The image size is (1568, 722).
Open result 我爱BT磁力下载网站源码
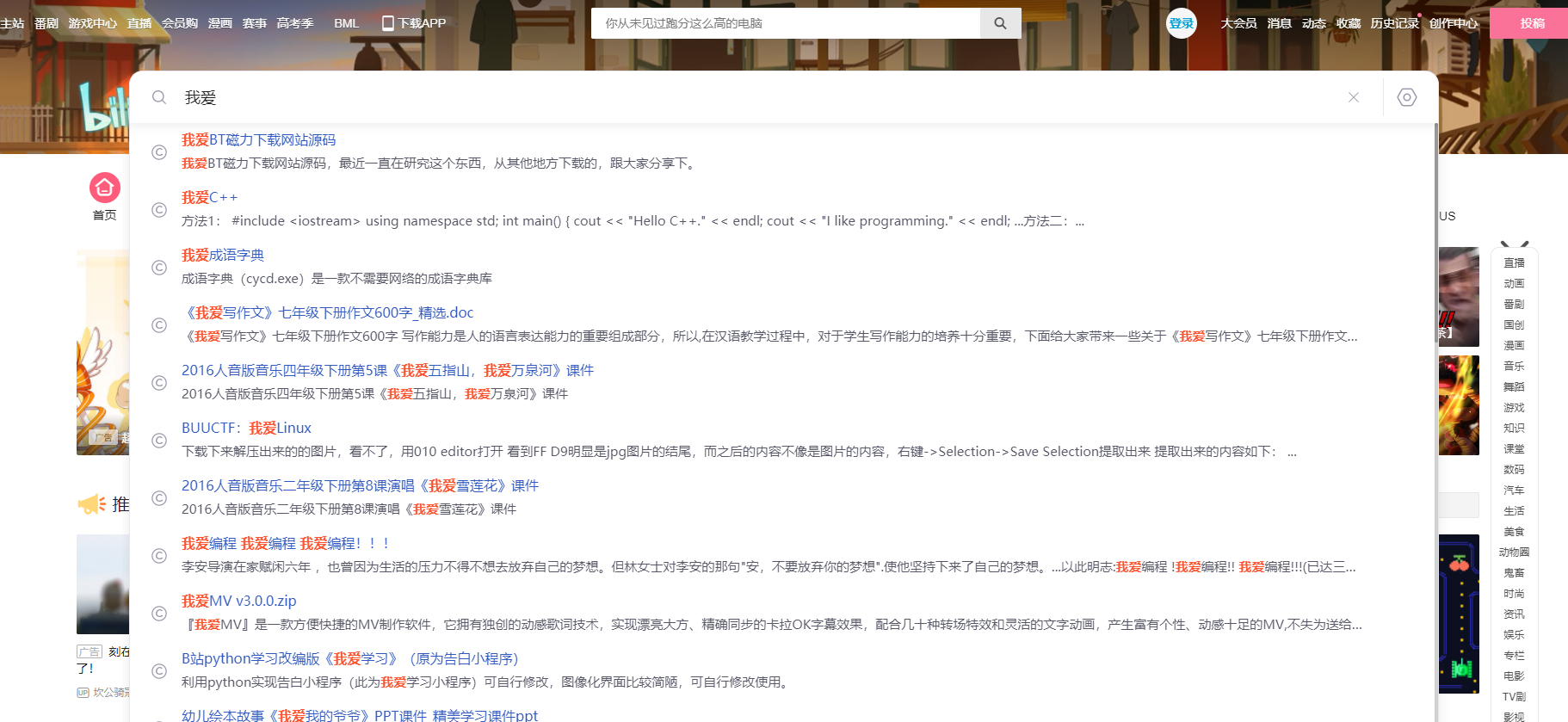point(258,140)
